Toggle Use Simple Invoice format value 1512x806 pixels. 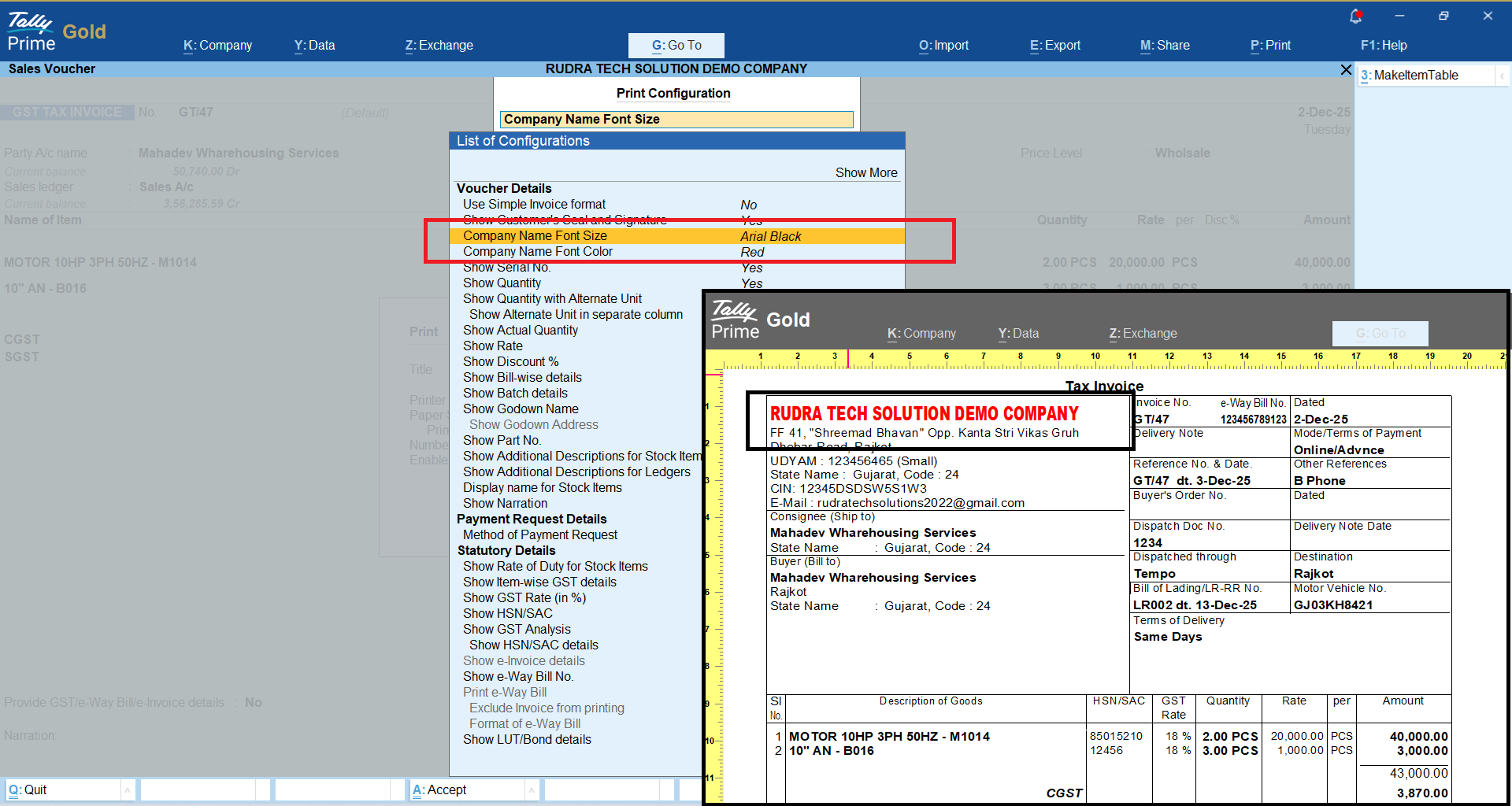(x=748, y=205)
